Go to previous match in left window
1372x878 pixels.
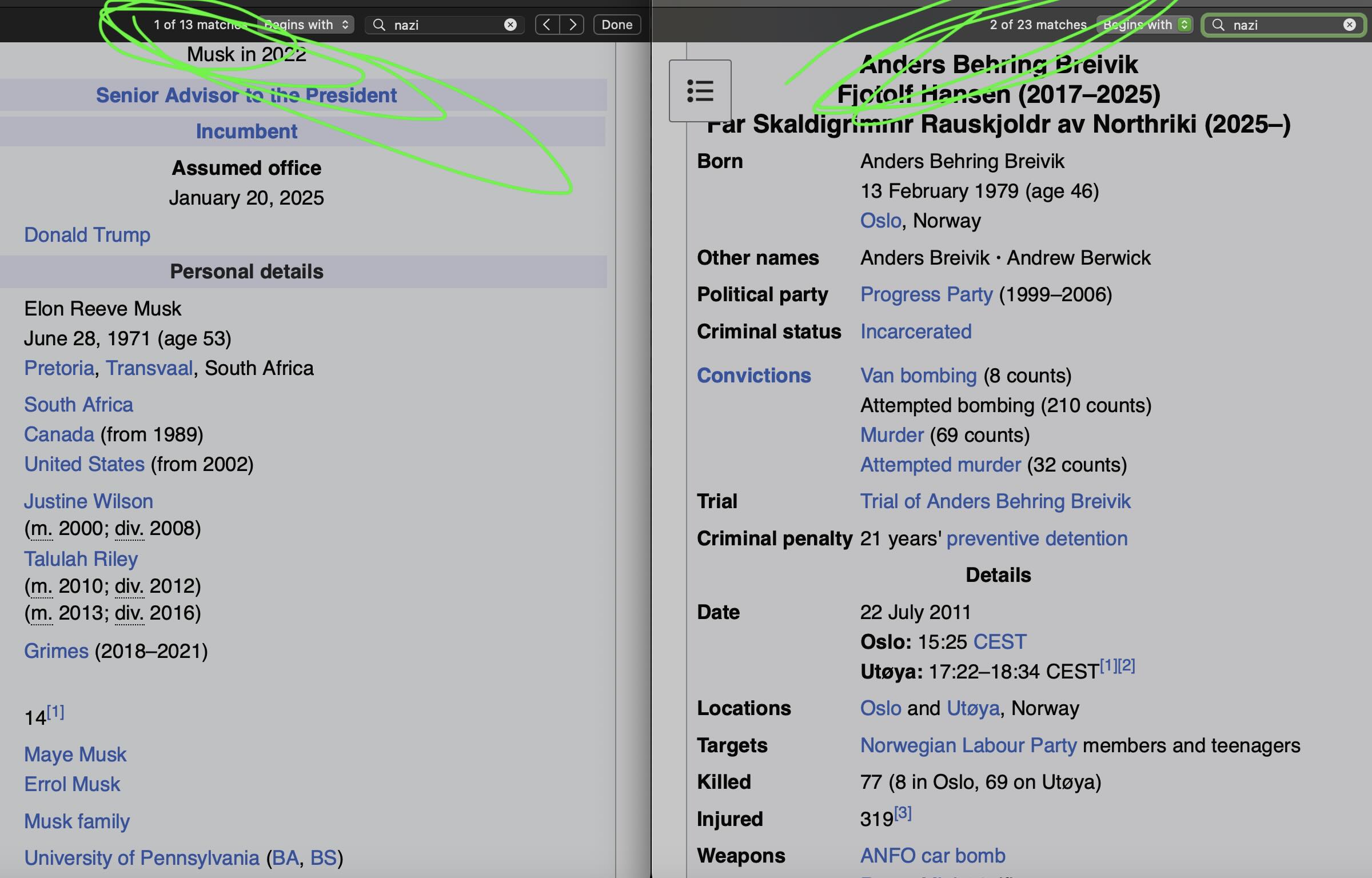(547, 25)
